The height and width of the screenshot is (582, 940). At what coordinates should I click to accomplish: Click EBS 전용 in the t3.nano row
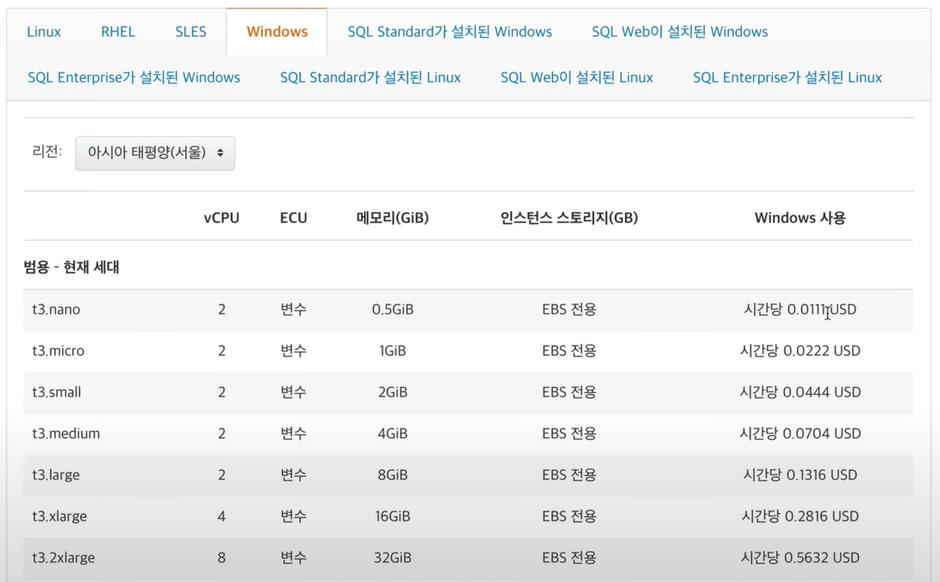pyautogui.click(x=569, y=309)
